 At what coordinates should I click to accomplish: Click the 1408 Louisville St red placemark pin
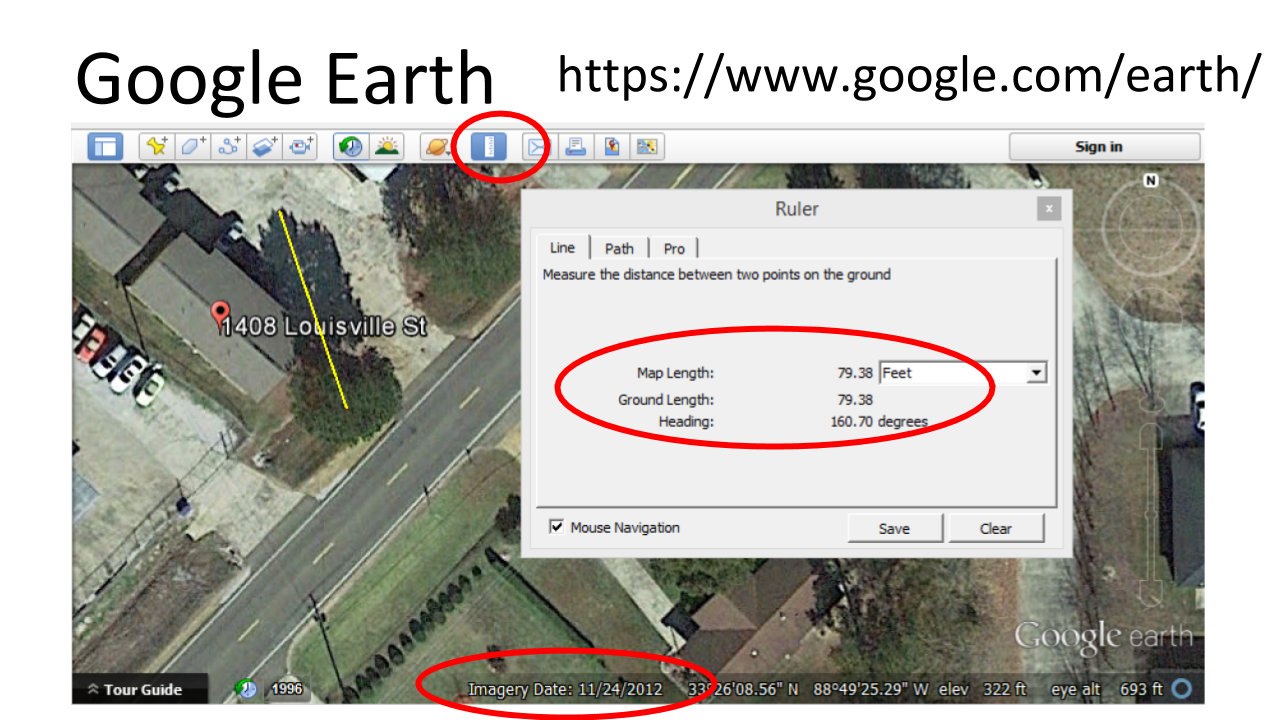pyautogui.click(x=221, y=314)
